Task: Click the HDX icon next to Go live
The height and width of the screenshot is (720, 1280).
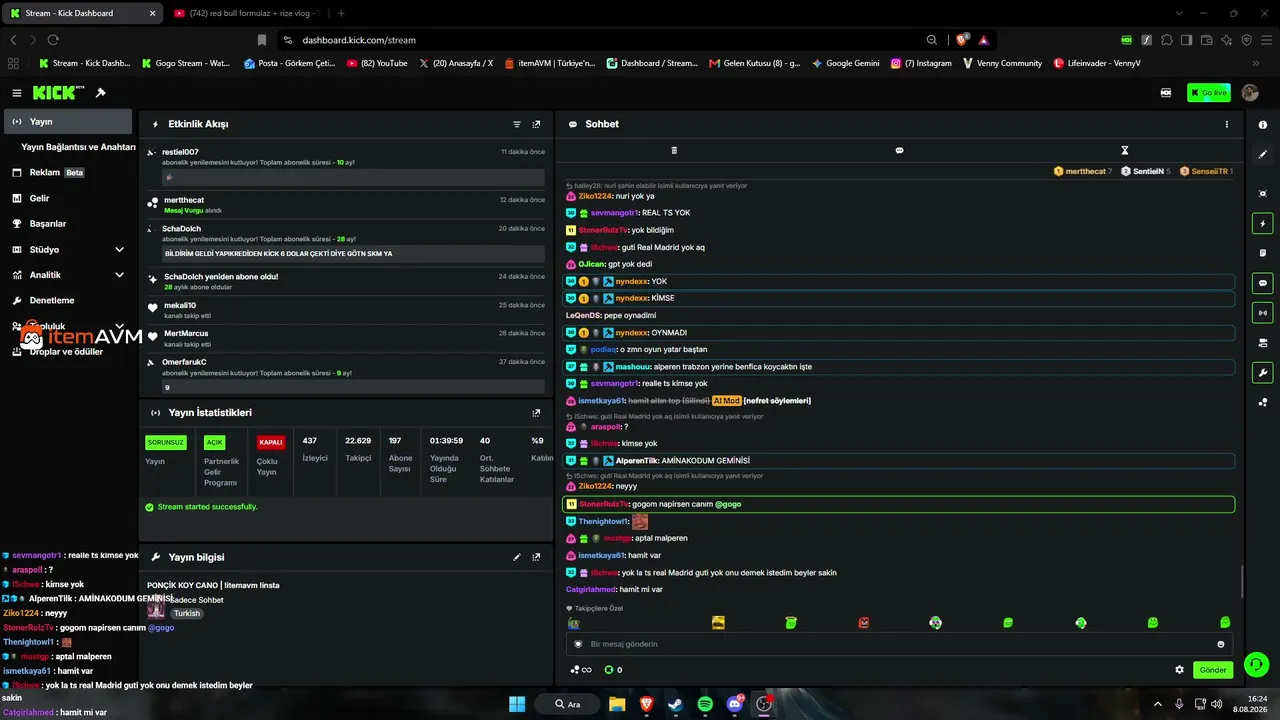Action: pos(1165,93)
